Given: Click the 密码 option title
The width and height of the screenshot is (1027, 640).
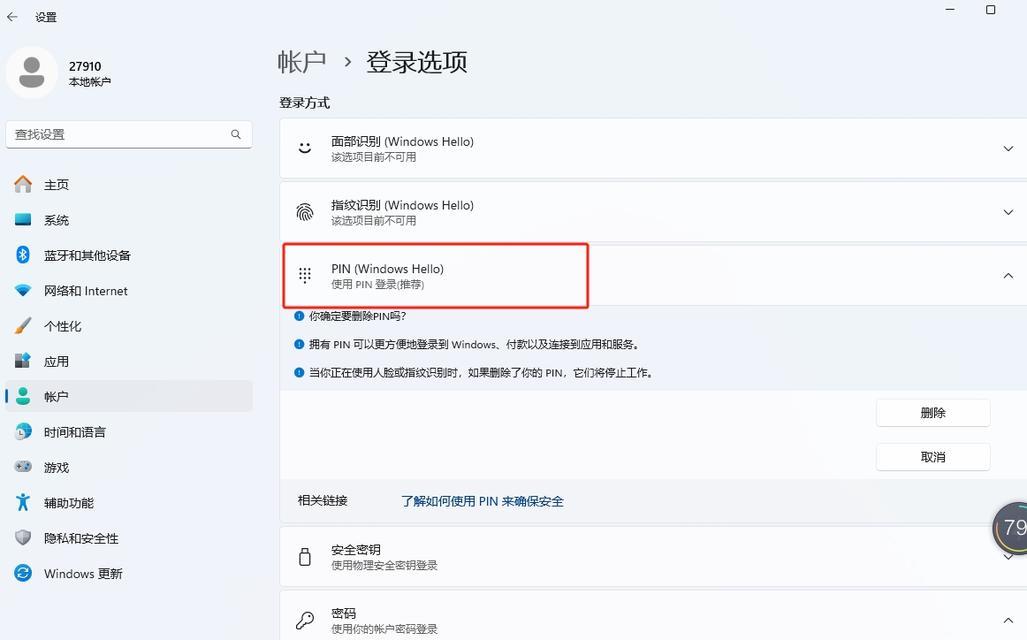Looking at the screenshot, I should point(343,613).
